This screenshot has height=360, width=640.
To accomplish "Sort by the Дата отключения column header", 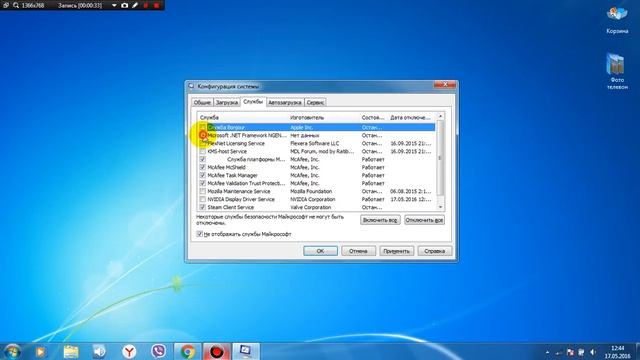I will pos(411,118).
